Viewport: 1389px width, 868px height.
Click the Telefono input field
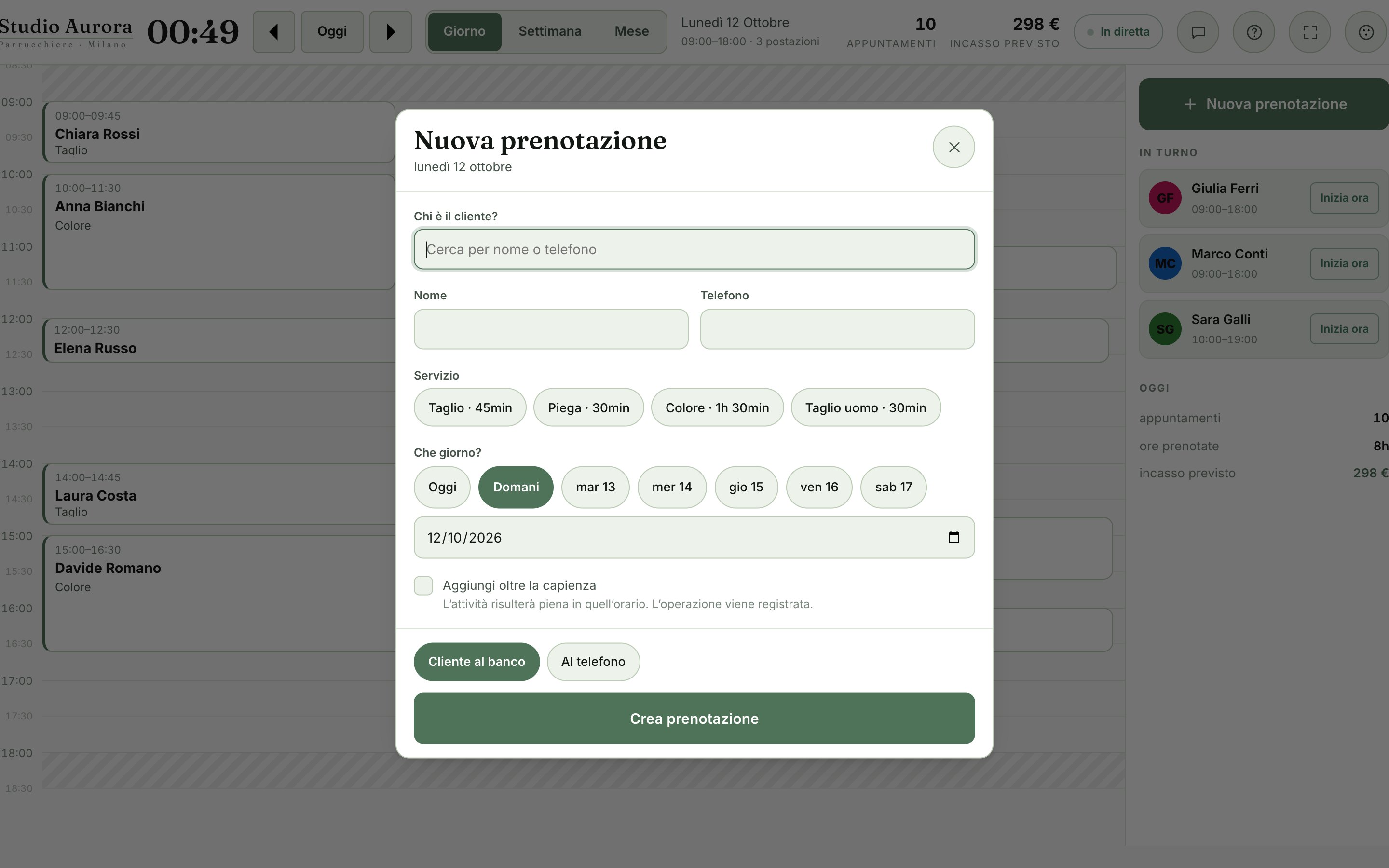click(837, 329)
